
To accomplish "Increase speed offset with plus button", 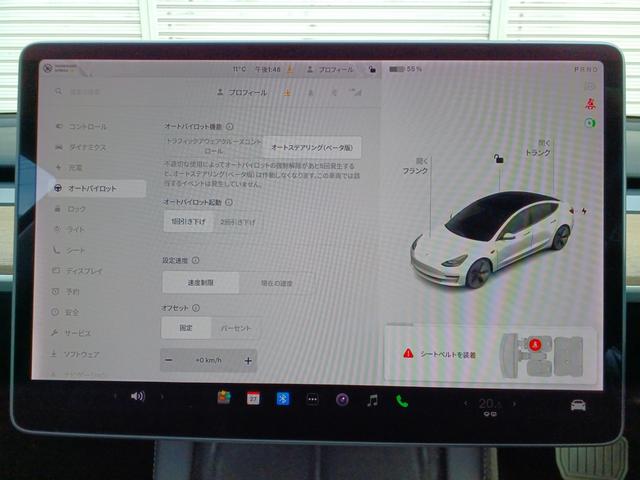I will [248, 360].
